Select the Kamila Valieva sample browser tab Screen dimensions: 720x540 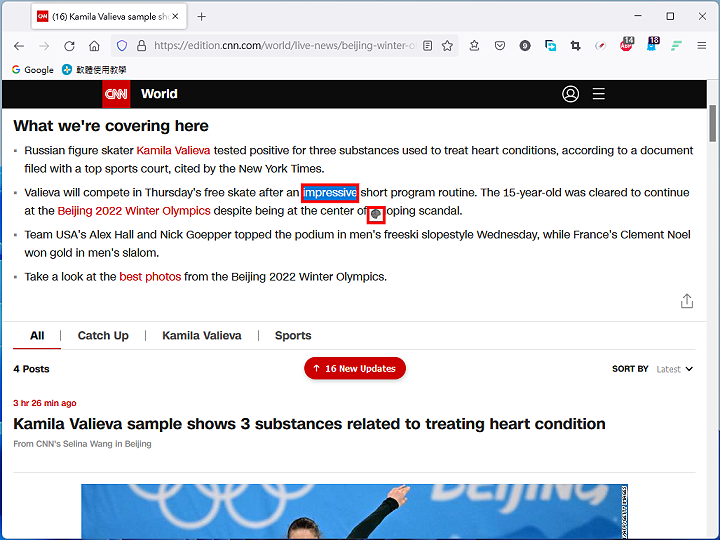point(109,17)
